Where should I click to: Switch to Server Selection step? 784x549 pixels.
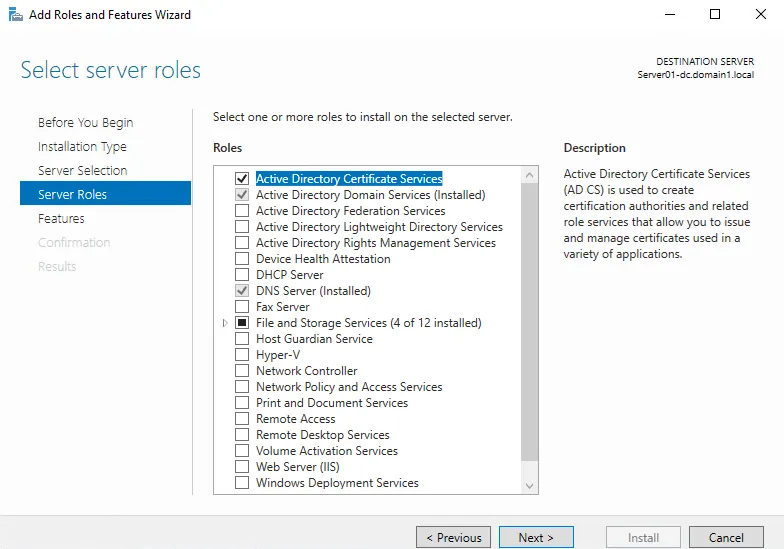pyautogui.click(x=82, y=171)
